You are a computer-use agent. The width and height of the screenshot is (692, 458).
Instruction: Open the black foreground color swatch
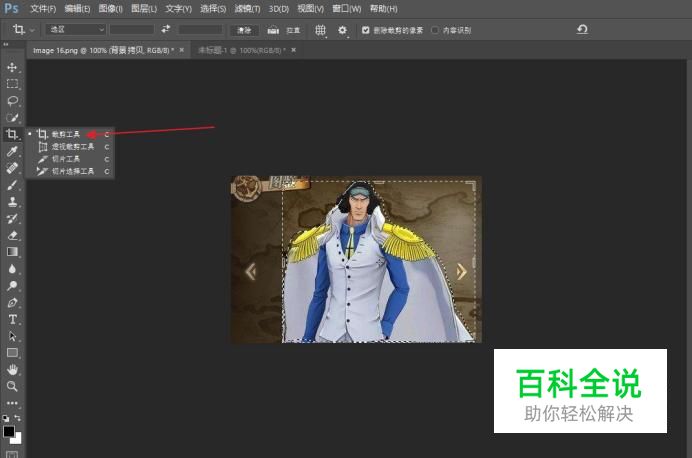[8, 431]
